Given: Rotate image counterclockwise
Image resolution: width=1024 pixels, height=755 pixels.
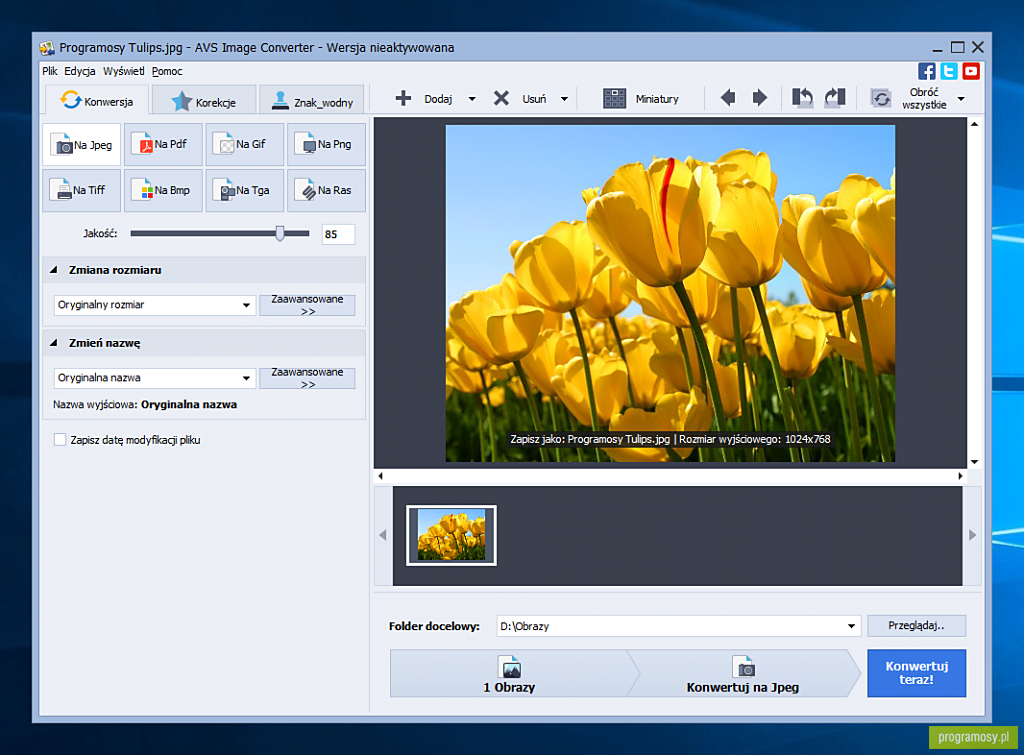Looking at the screenshot, I should point(803,98).
